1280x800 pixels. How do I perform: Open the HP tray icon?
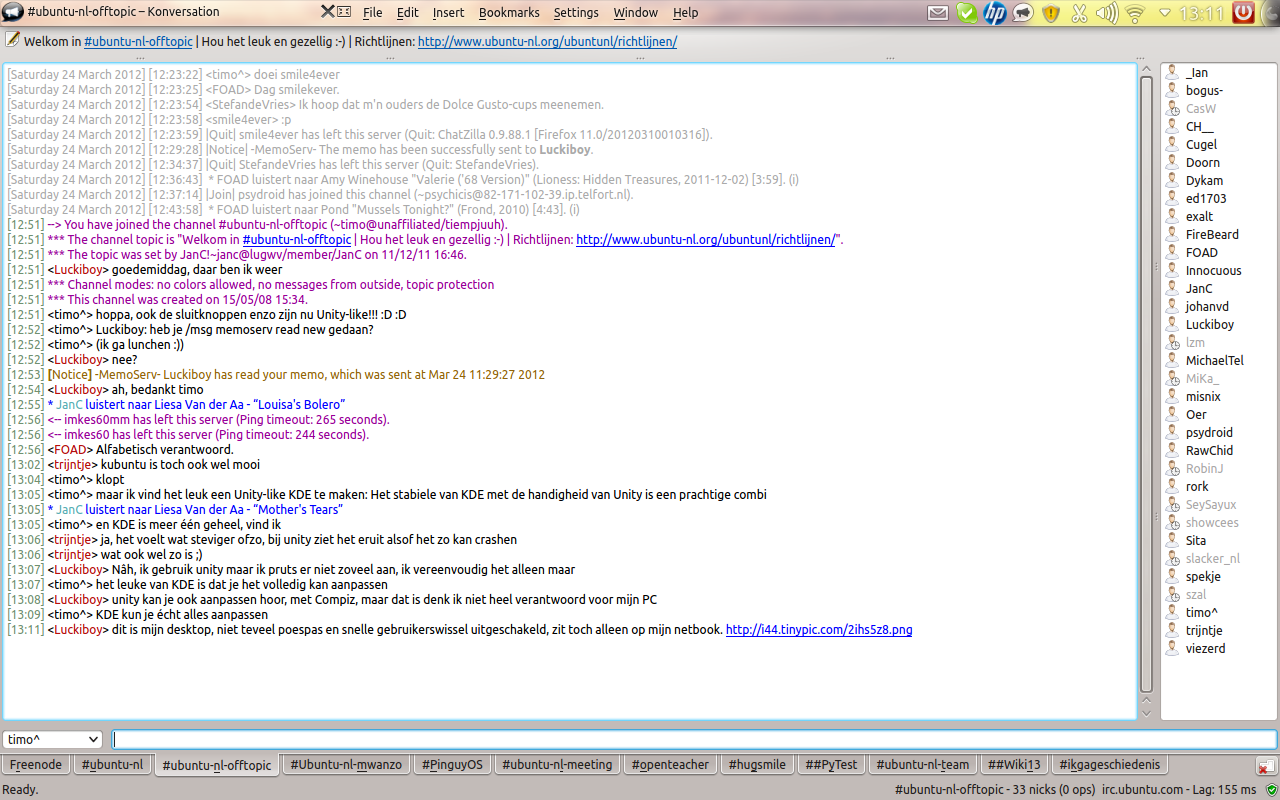coord(994,13)
